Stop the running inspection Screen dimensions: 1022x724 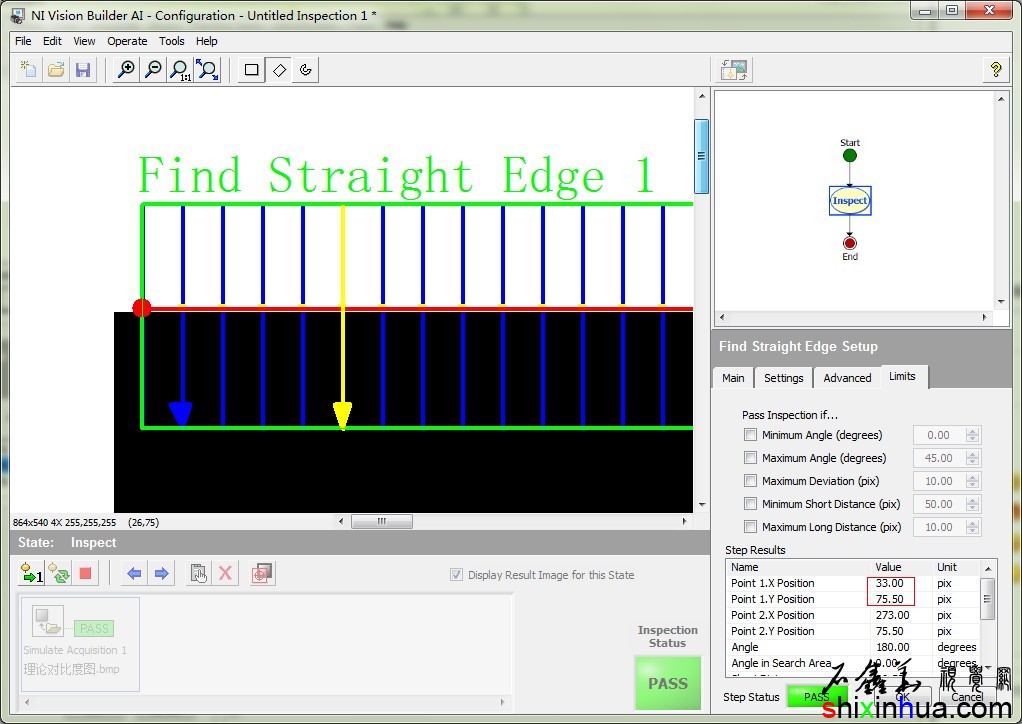pyautogui.click(x=85, y=573)
